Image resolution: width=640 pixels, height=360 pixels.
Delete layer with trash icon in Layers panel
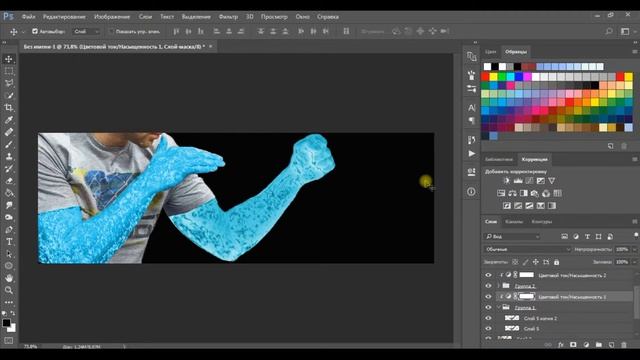624,345
